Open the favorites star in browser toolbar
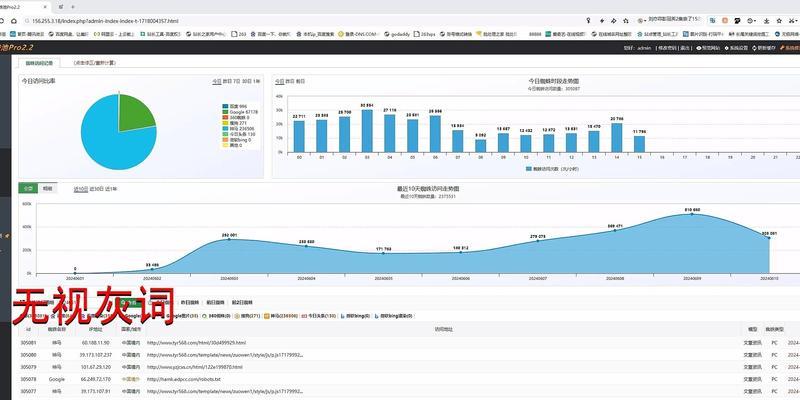This screenshot has height=400, width=800. [779, 21]
